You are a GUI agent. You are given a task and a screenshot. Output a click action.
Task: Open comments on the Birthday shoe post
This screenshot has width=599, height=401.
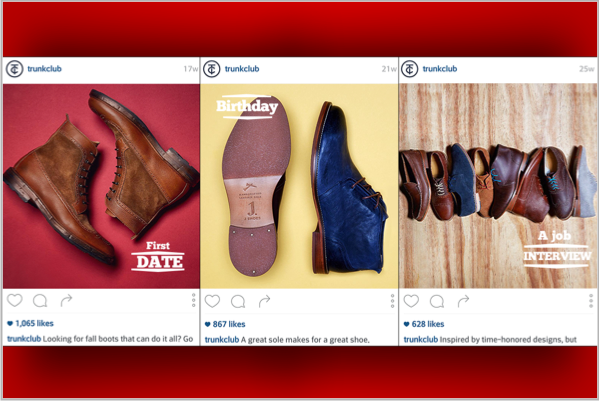coord(238,302)
